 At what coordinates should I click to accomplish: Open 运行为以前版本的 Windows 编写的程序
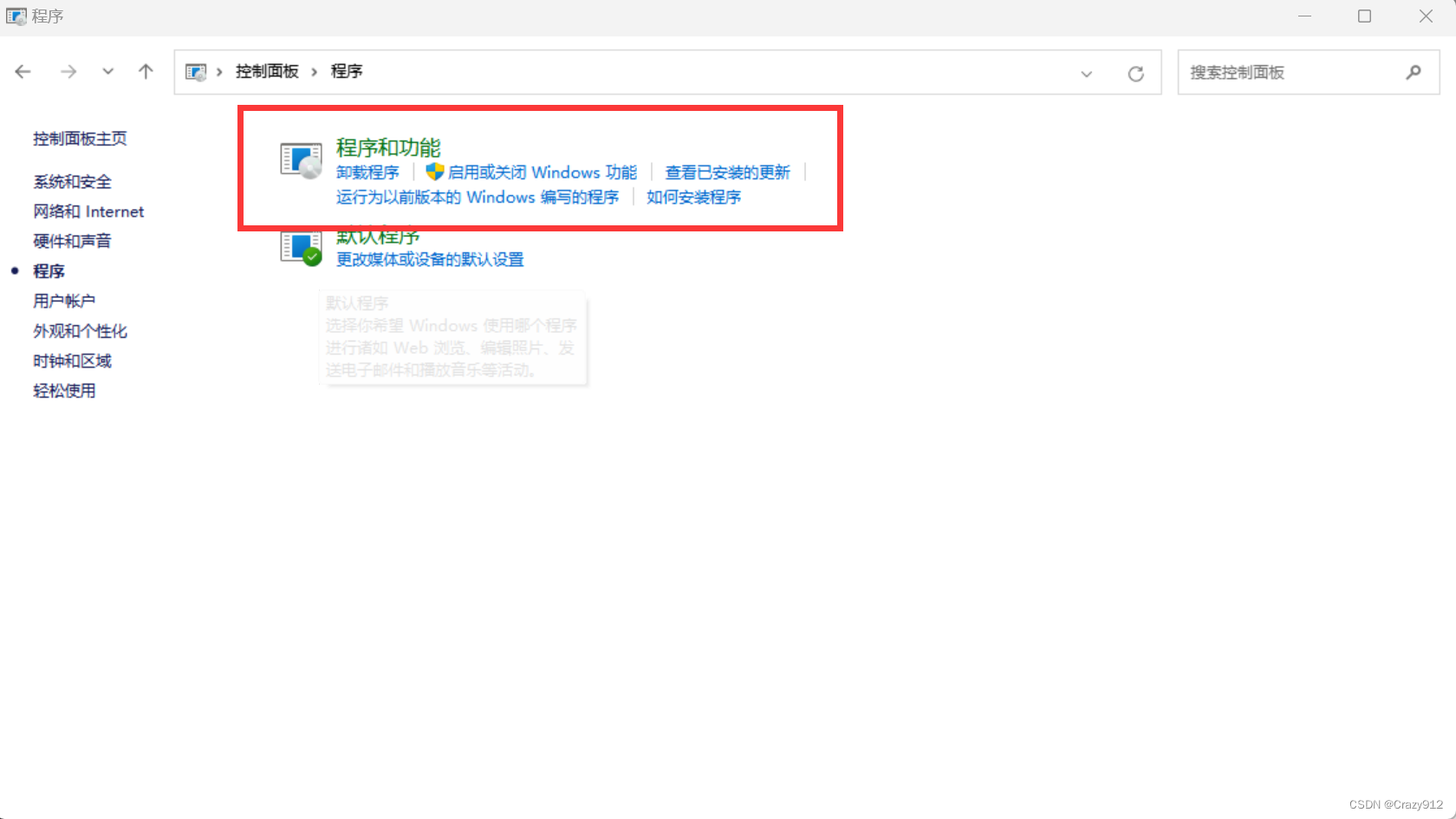point(478,198)
